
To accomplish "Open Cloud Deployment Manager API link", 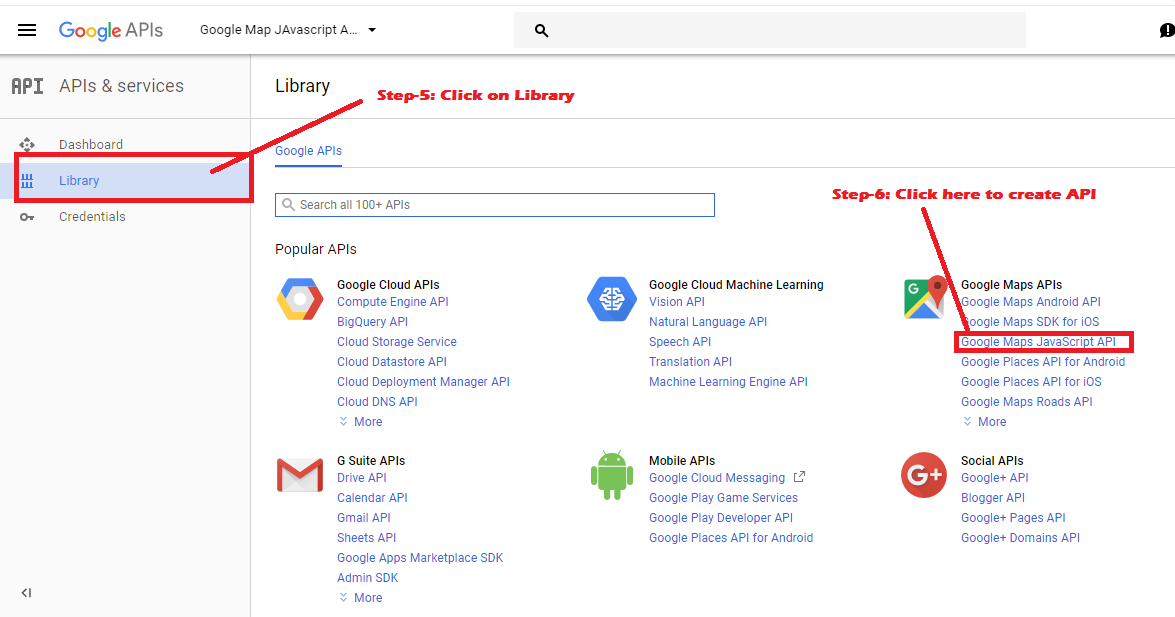I will [x=423, y=382].
